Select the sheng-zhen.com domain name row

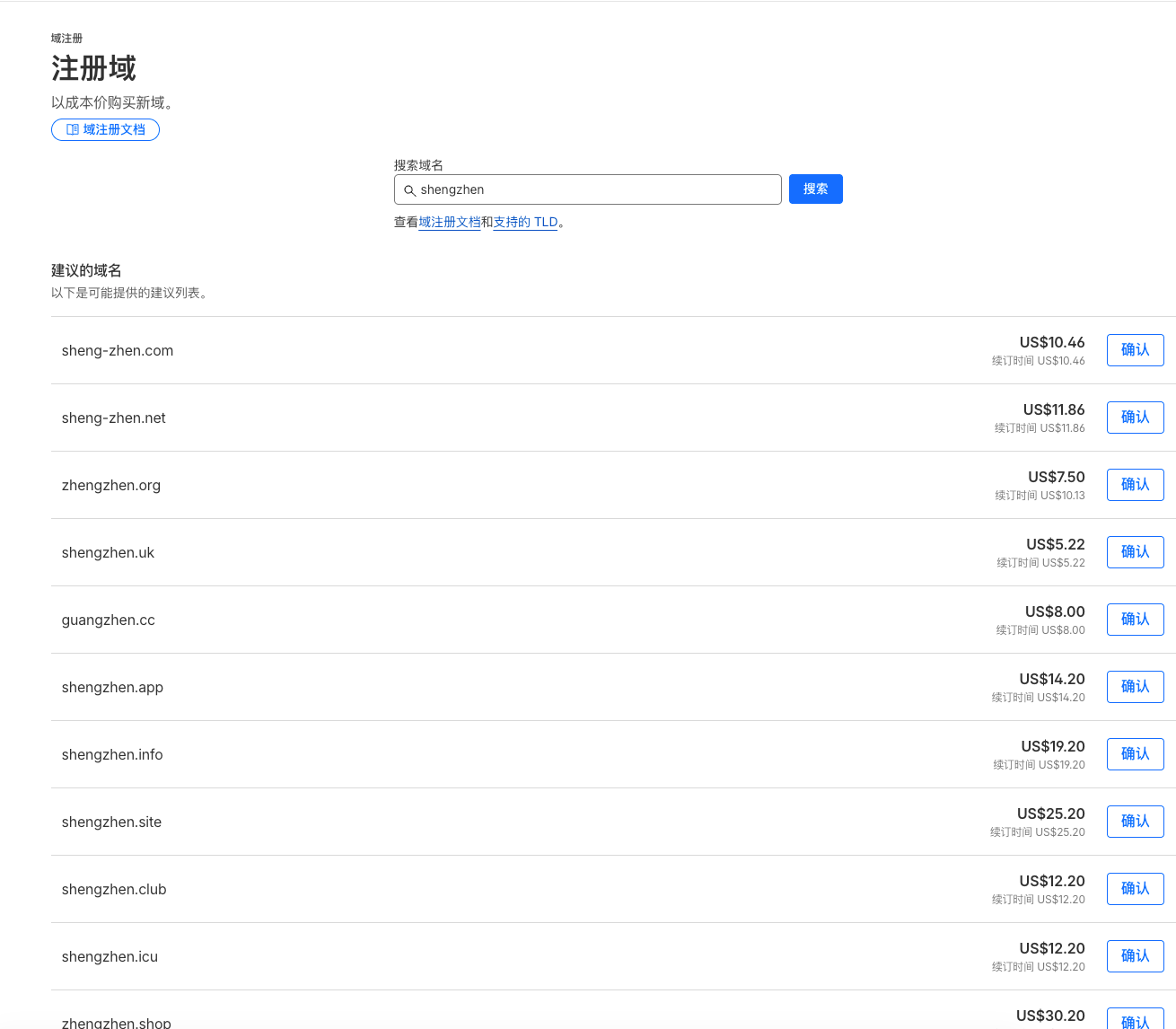[x=118, y=351]
